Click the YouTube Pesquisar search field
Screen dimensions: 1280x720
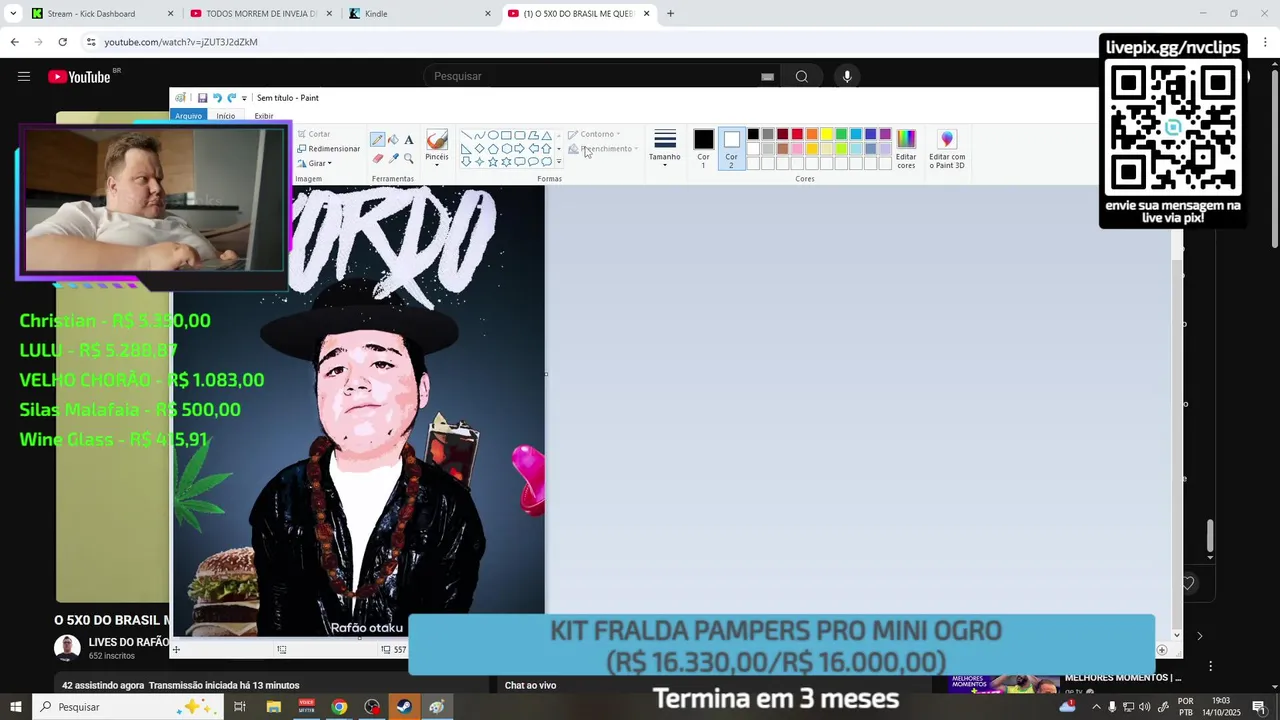(x=600, y=77)
